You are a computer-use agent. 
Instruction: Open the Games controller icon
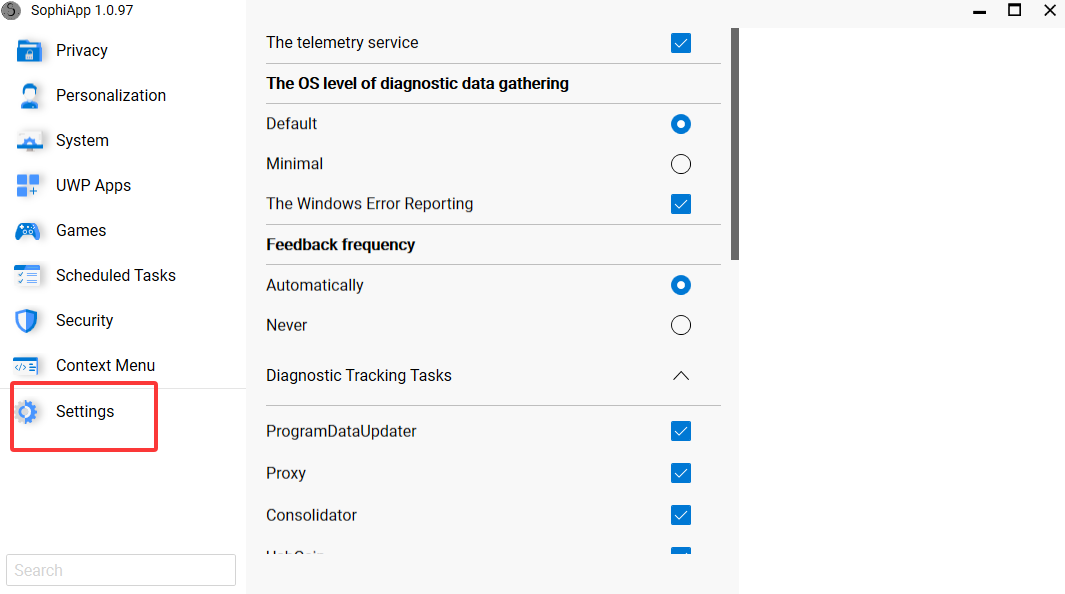click(28, 231)
